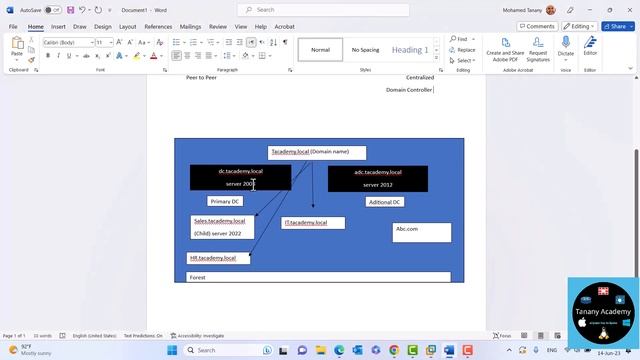Toggle Italic formatting

58,56
